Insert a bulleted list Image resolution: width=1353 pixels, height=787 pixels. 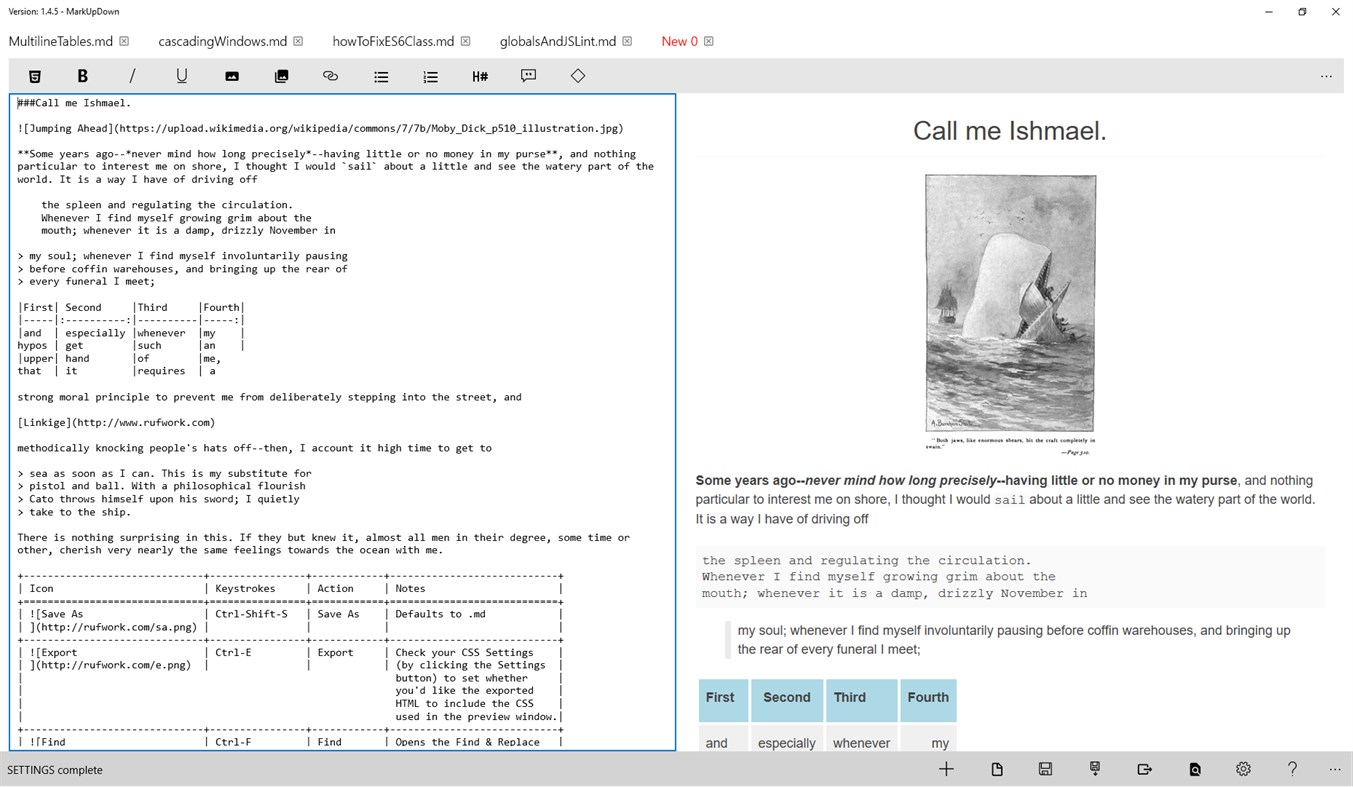click(381, 75)
